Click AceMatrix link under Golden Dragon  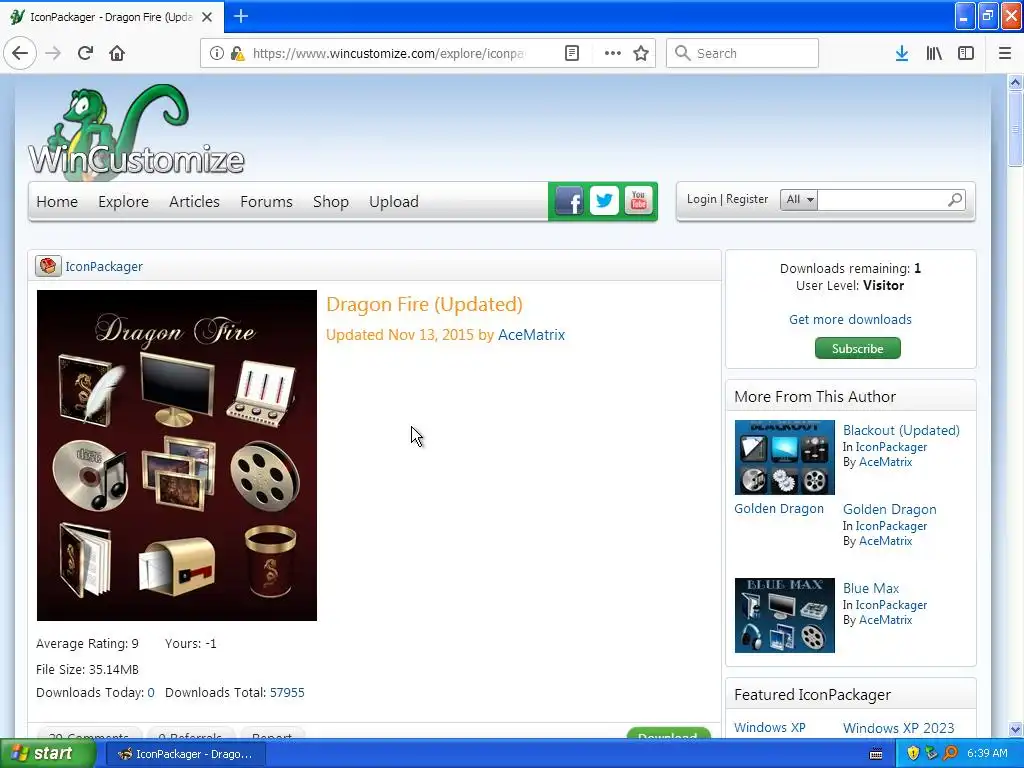click(x=886, y=541)
